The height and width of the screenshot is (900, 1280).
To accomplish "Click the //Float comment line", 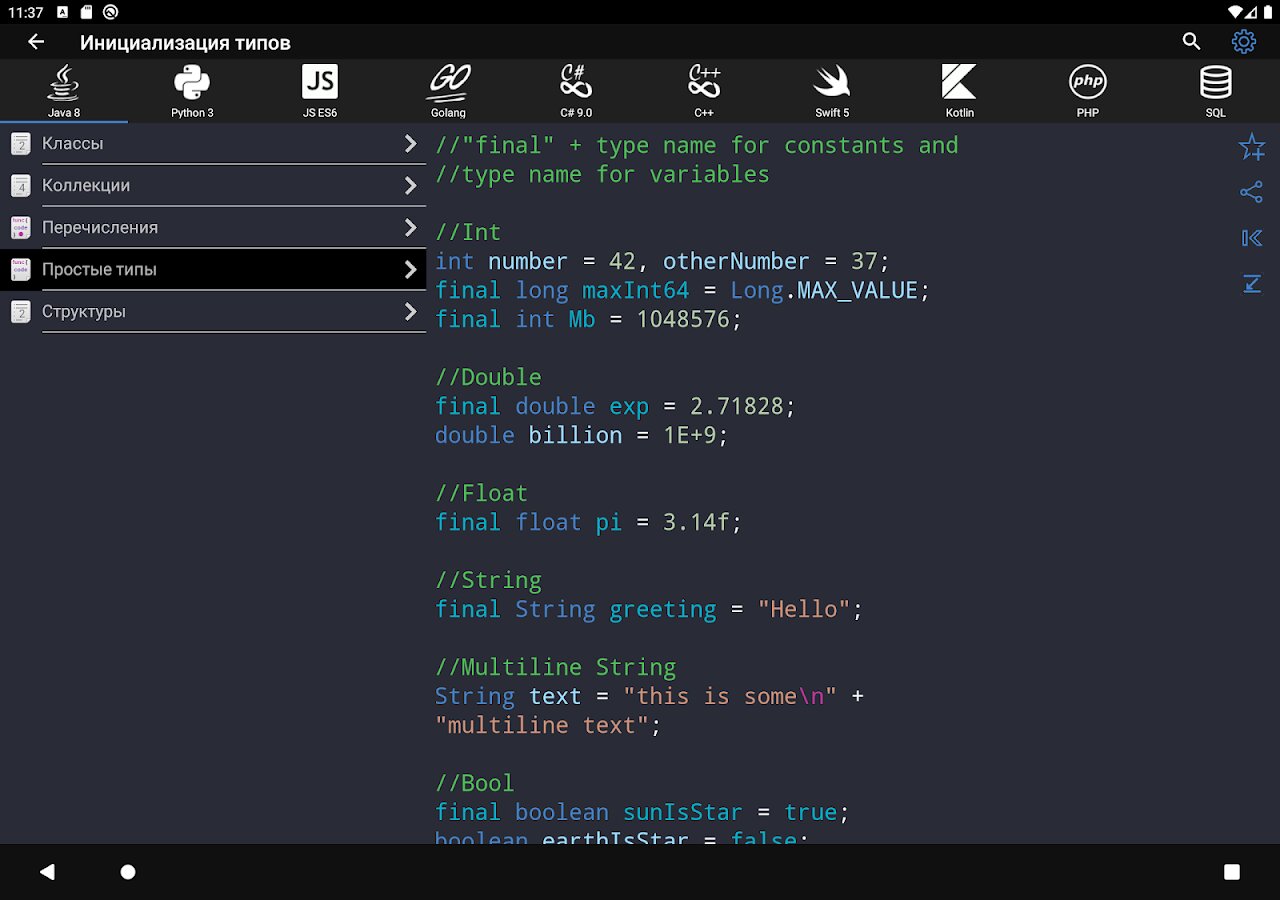I will 481,493.
